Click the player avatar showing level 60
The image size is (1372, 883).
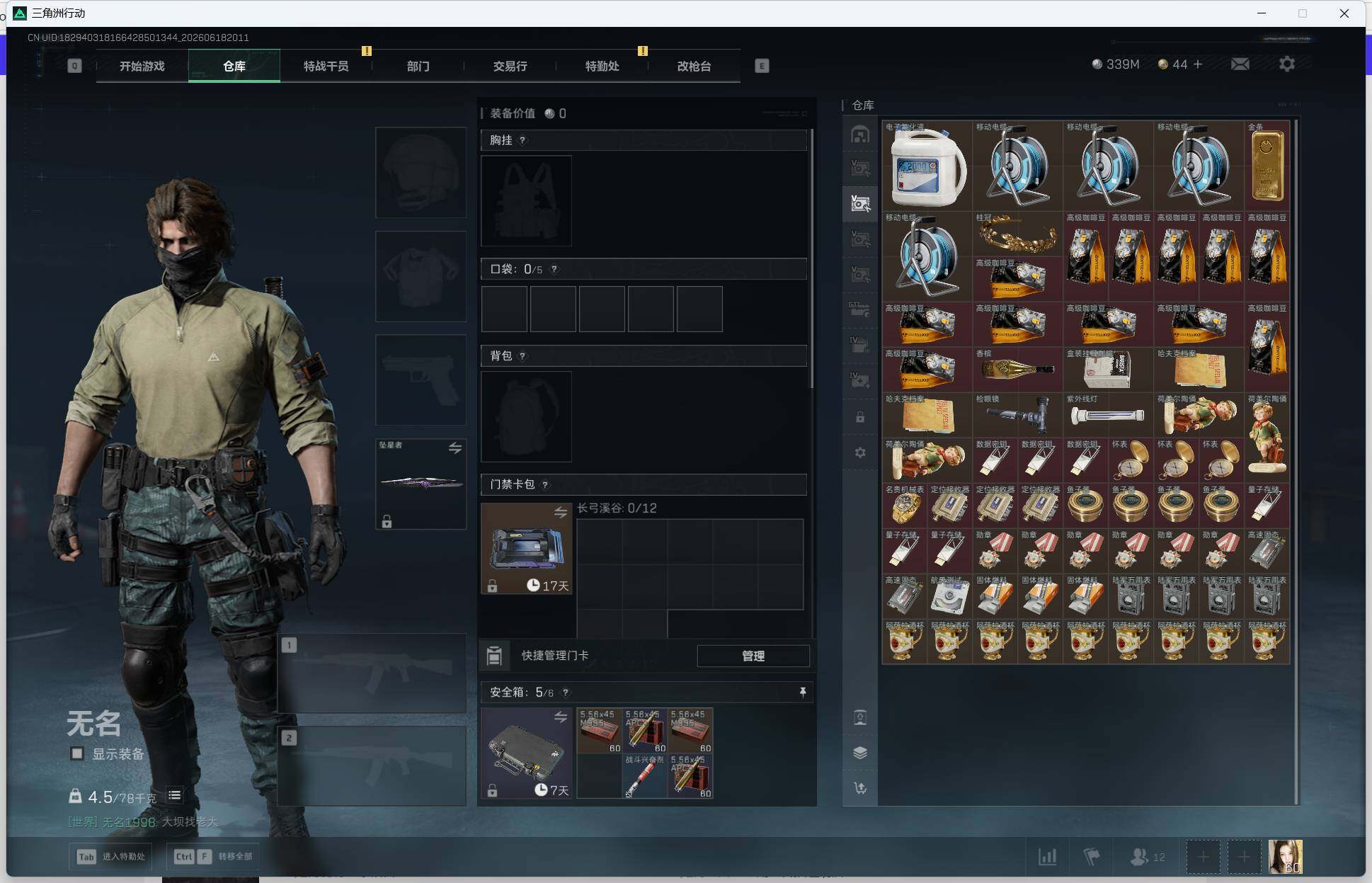click(x=1285, y=857)
